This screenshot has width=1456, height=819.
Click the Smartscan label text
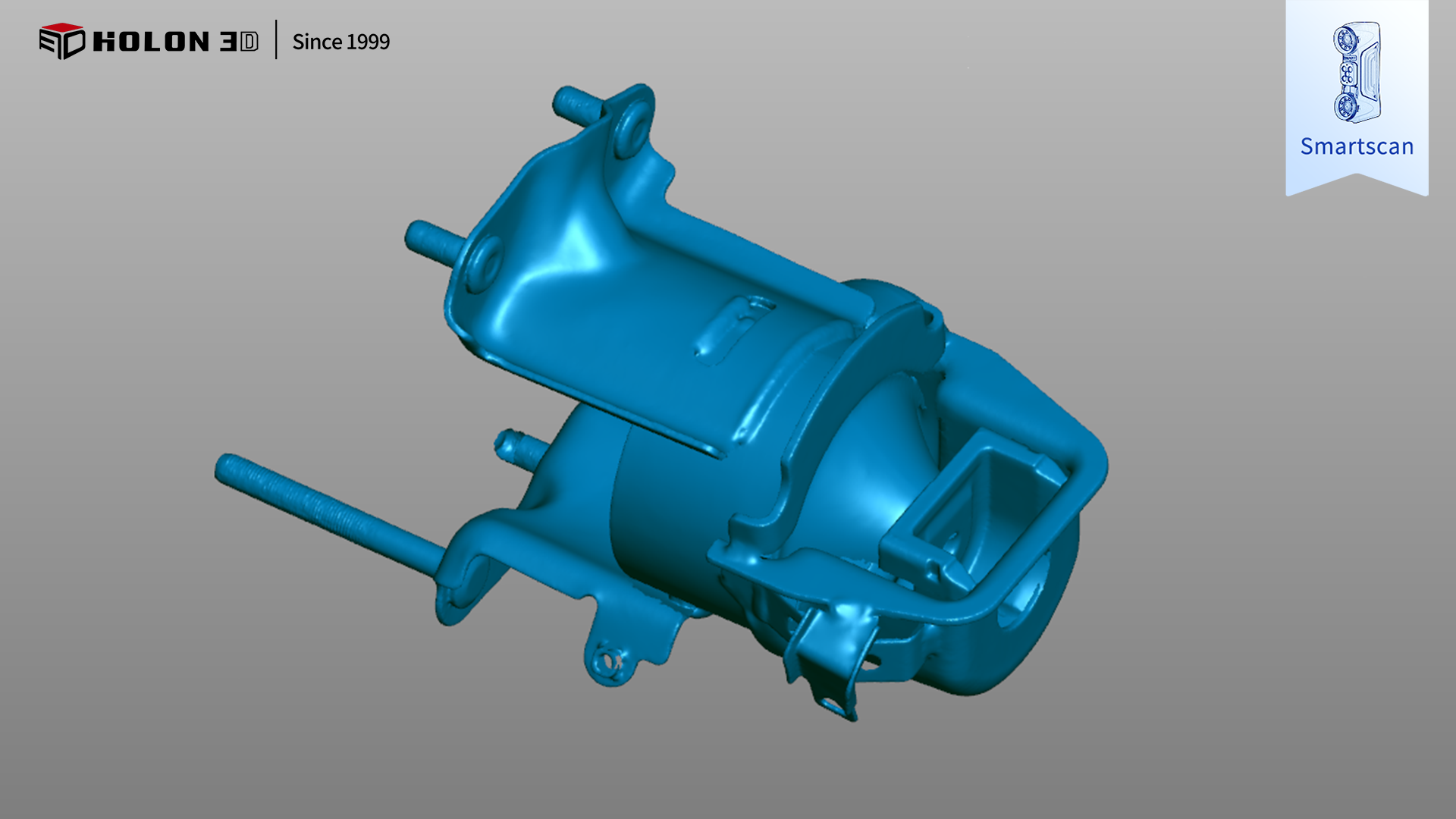tap(1357, 146)
